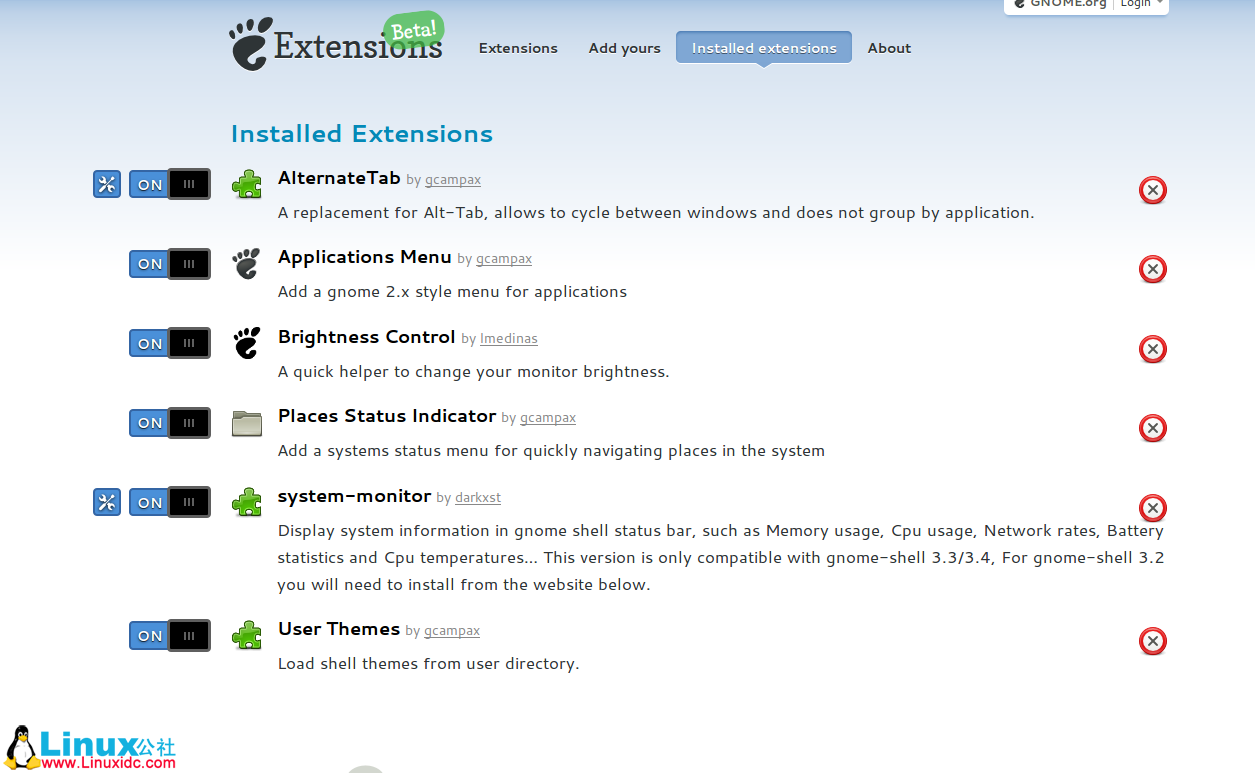1255x773 pixels.
Task: Open system-monitor configuration wrench icon
Action: point(107,502)
